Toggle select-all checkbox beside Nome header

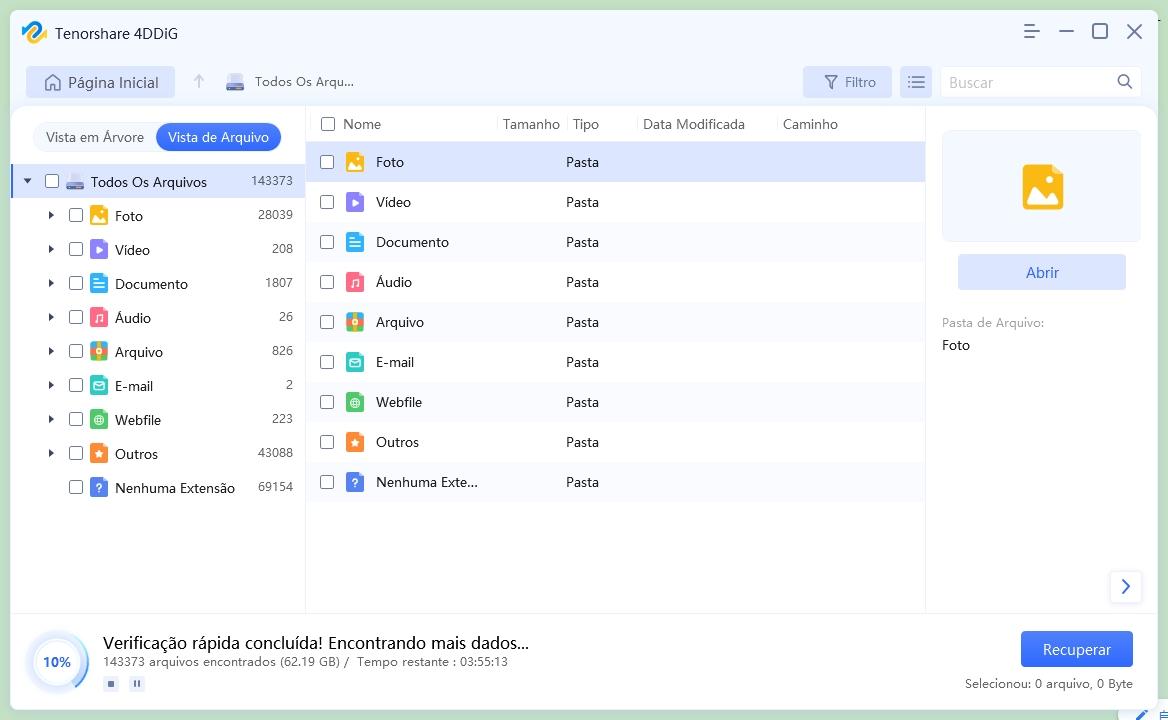pyautogui.click(x=327, y=124)
